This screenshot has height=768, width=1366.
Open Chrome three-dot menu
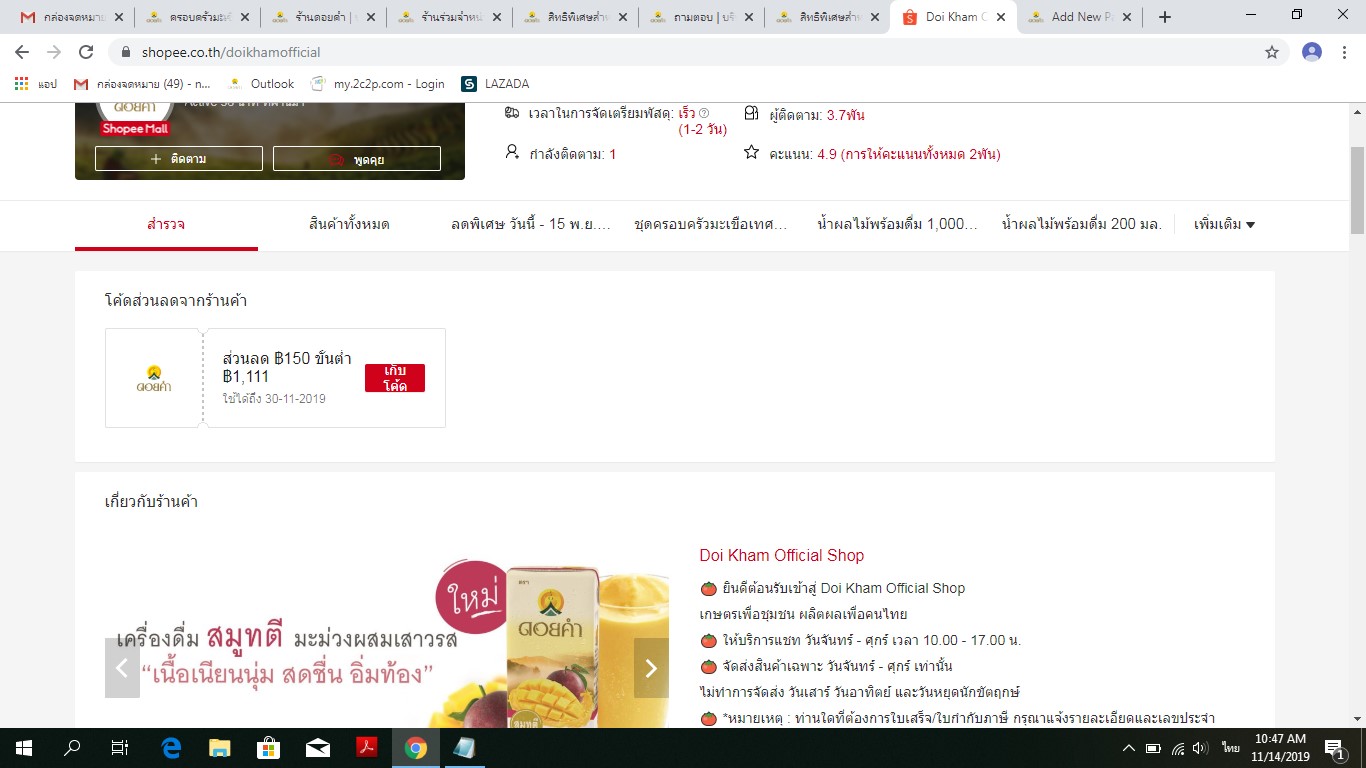pos(1345,52)
